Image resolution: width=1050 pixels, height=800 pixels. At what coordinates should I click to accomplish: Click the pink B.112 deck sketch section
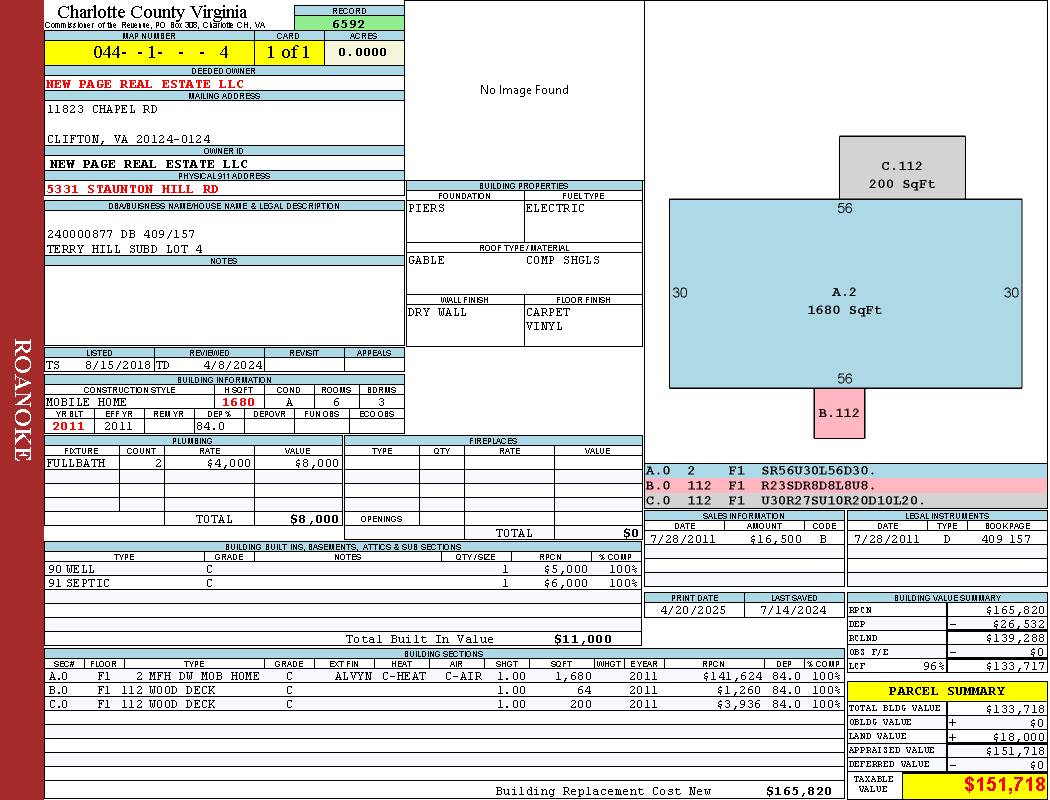839,413
